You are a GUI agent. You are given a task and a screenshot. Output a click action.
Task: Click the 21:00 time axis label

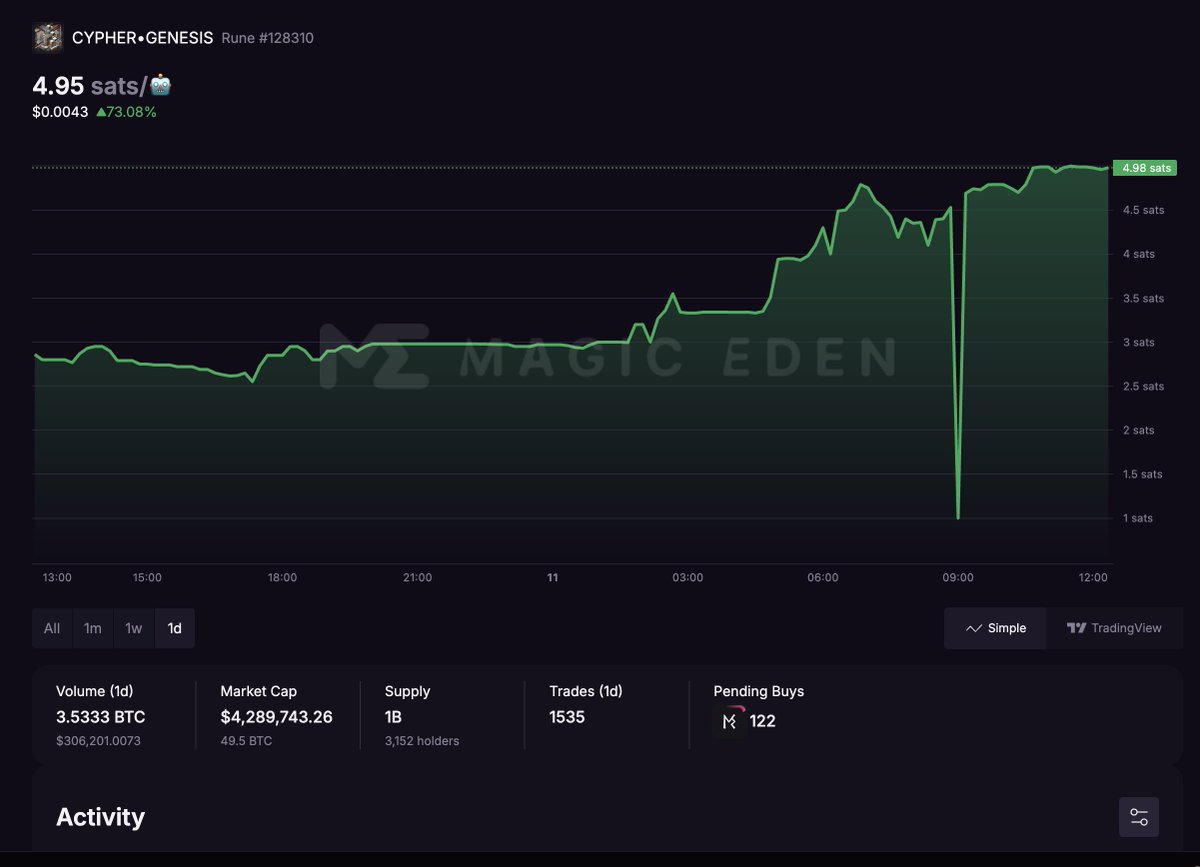coord(417,578)
